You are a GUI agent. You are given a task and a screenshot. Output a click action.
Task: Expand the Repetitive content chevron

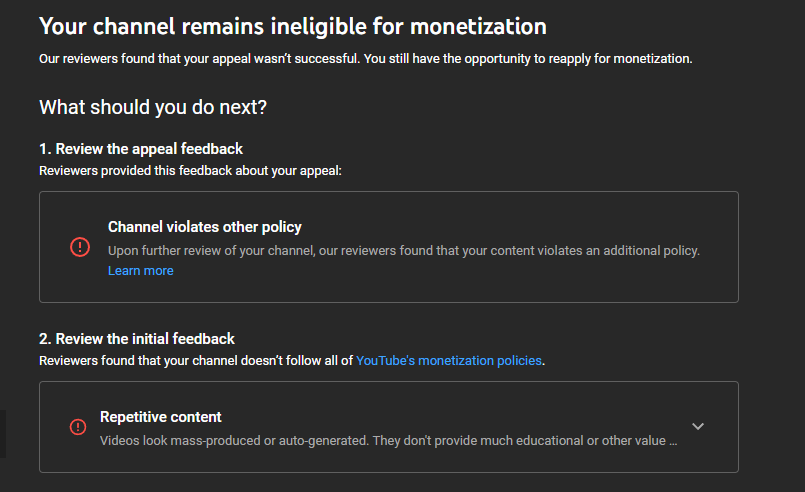click(x=698, y=426)
